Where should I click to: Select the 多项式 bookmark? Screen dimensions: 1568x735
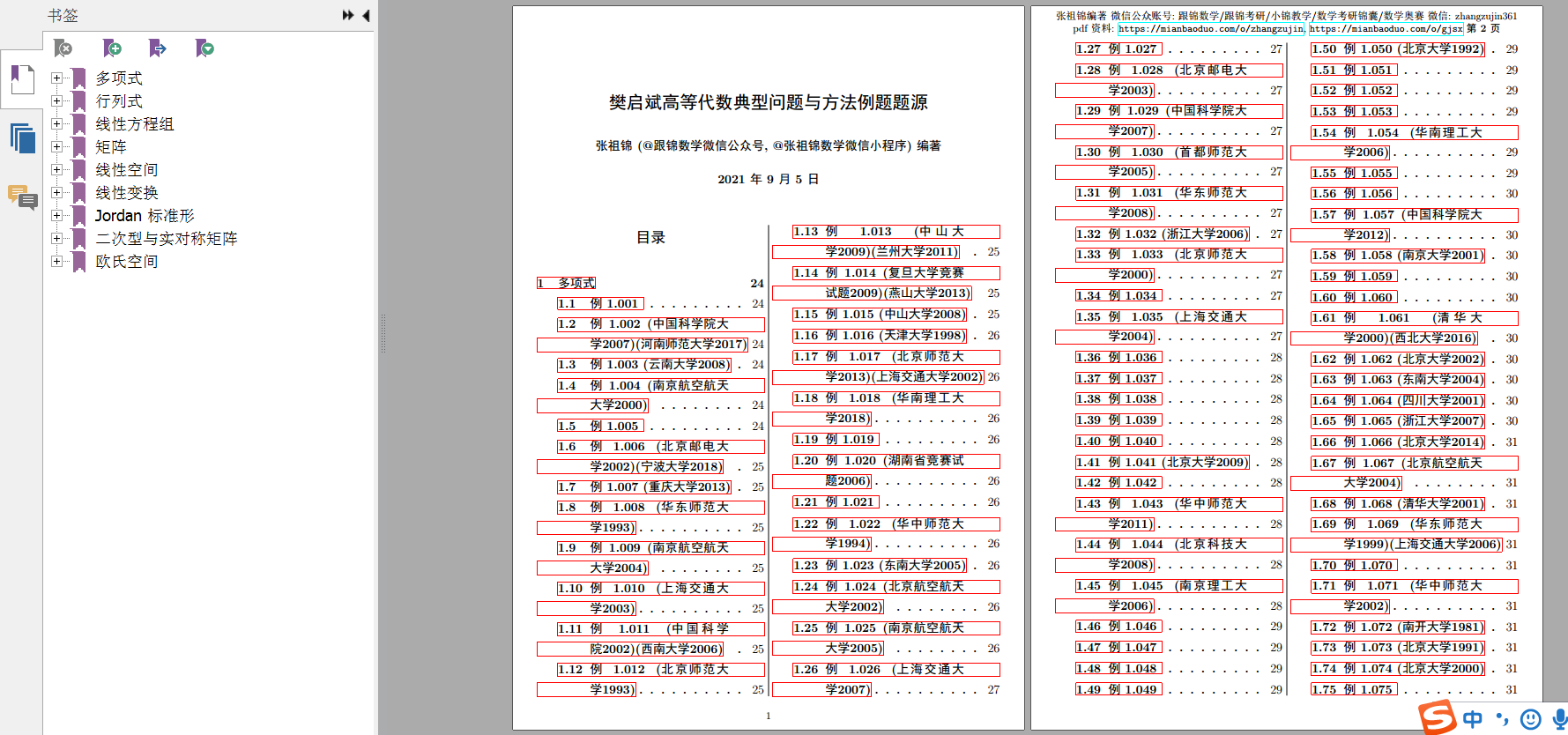pyautogui.click(x=119, y=78)
